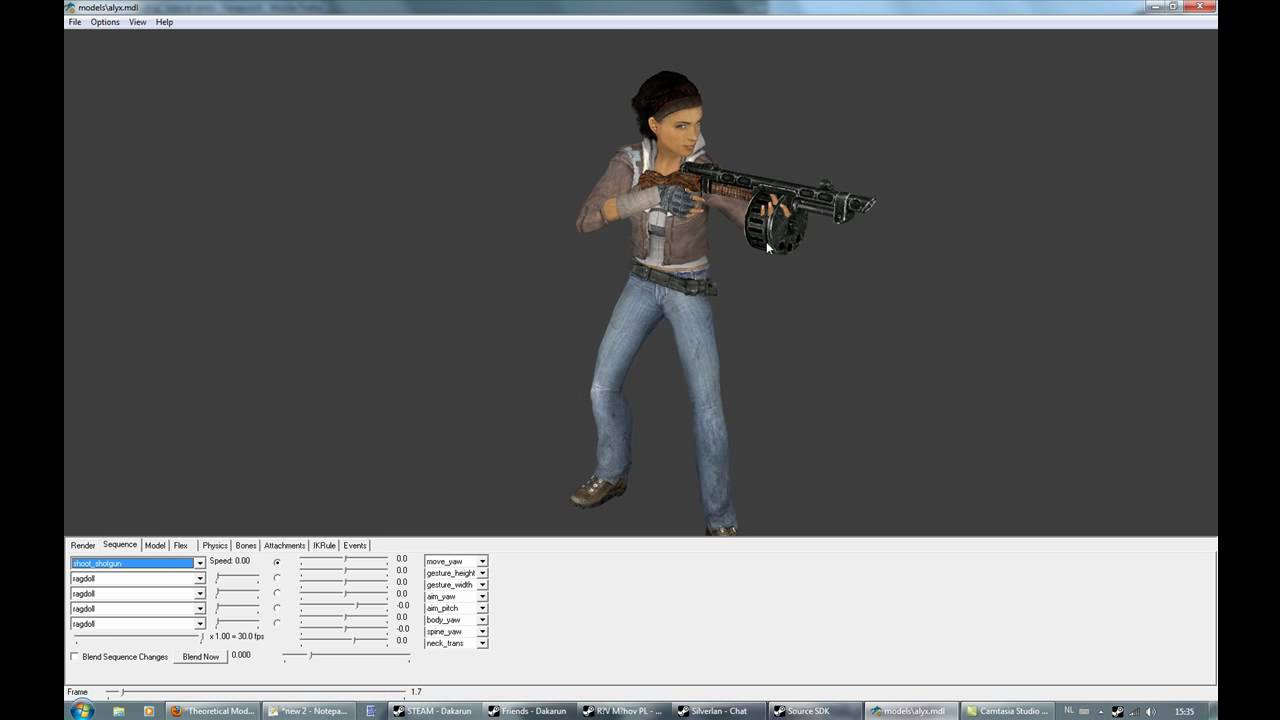1280x720 pixels.
Task: Enable Blend Sequence Changes checkbox
Action: point(74,657)
